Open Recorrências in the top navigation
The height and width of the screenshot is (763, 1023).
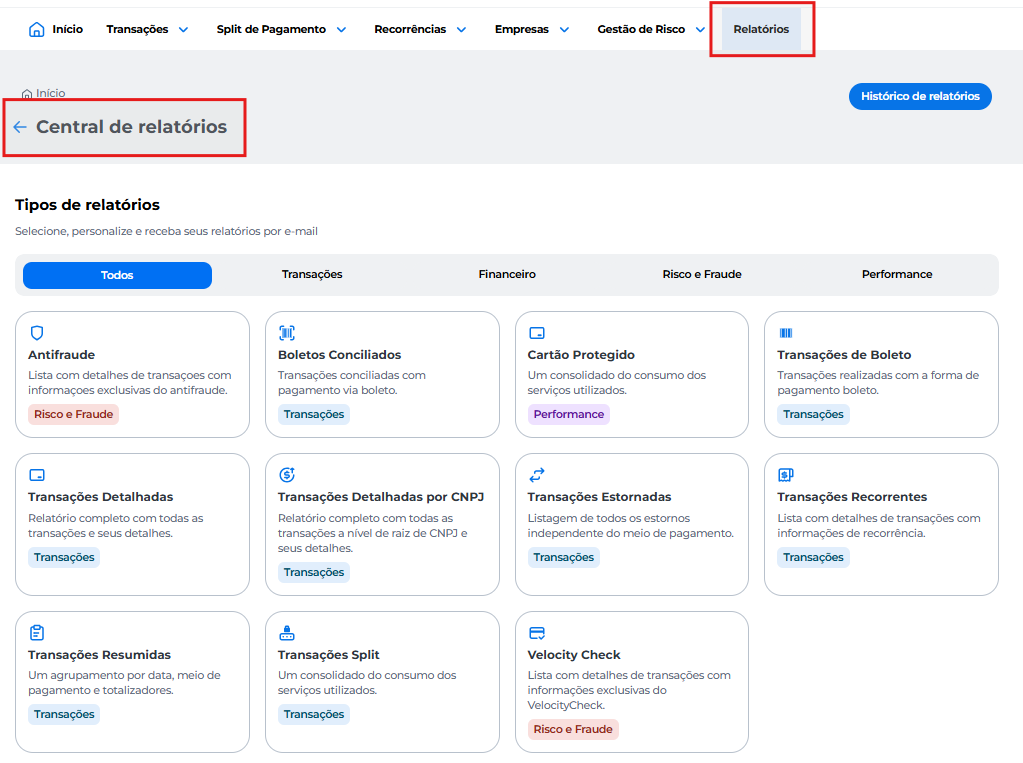(410, 29)
